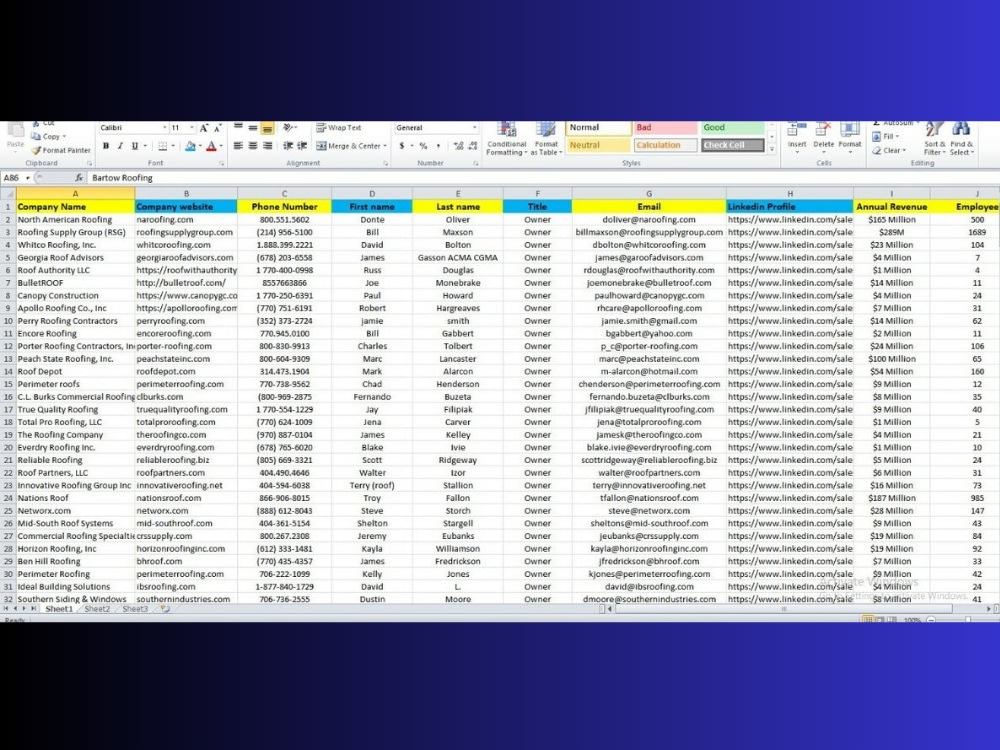Click the Format Painter brush
Screen dimensions: 1000x750
pos(61,151)
